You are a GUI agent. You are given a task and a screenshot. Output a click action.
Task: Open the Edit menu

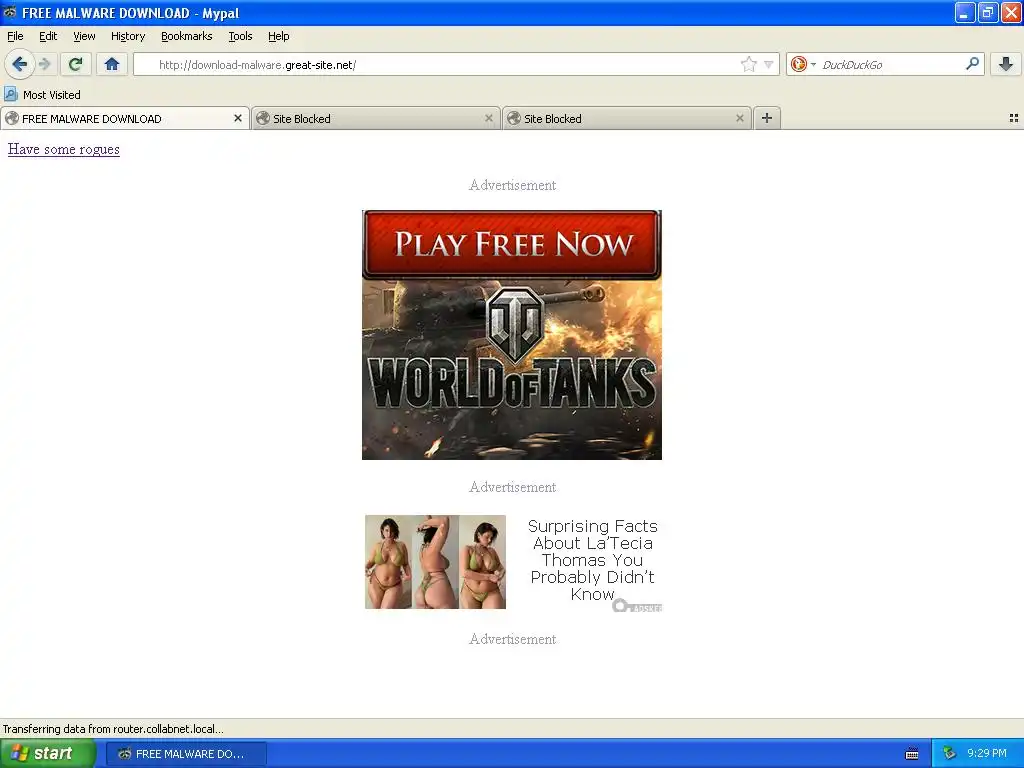48,36
